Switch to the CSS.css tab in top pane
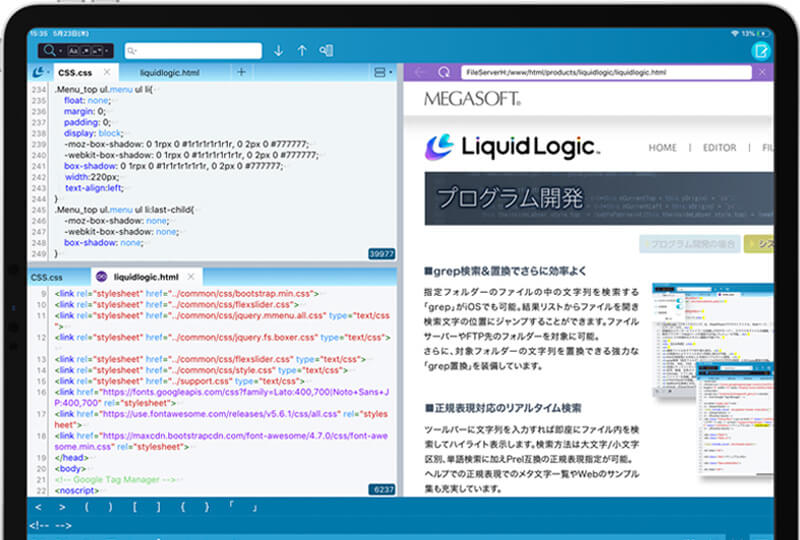This screenshot has width=800, height=540. coord(75,73)
